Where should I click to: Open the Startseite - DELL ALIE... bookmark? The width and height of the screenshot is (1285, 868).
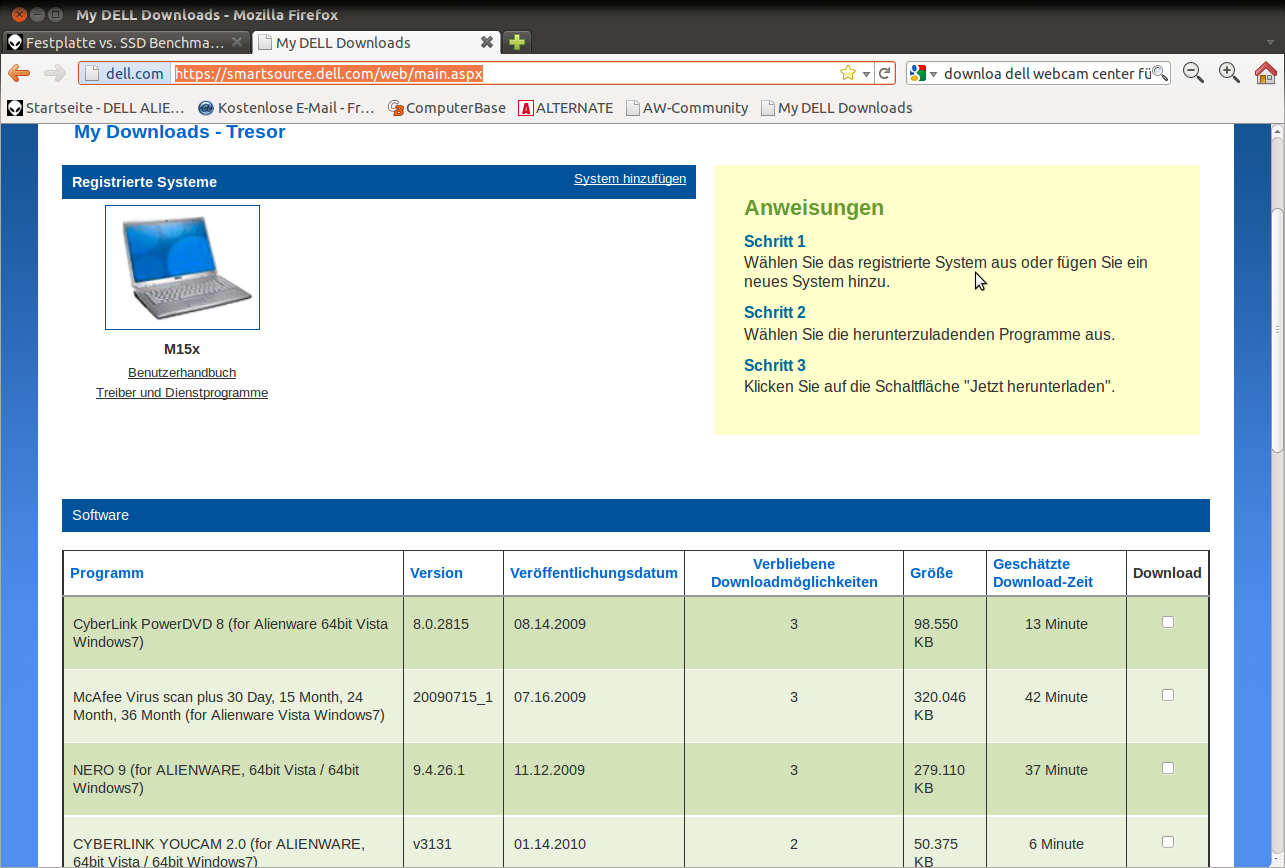(96, 108)
